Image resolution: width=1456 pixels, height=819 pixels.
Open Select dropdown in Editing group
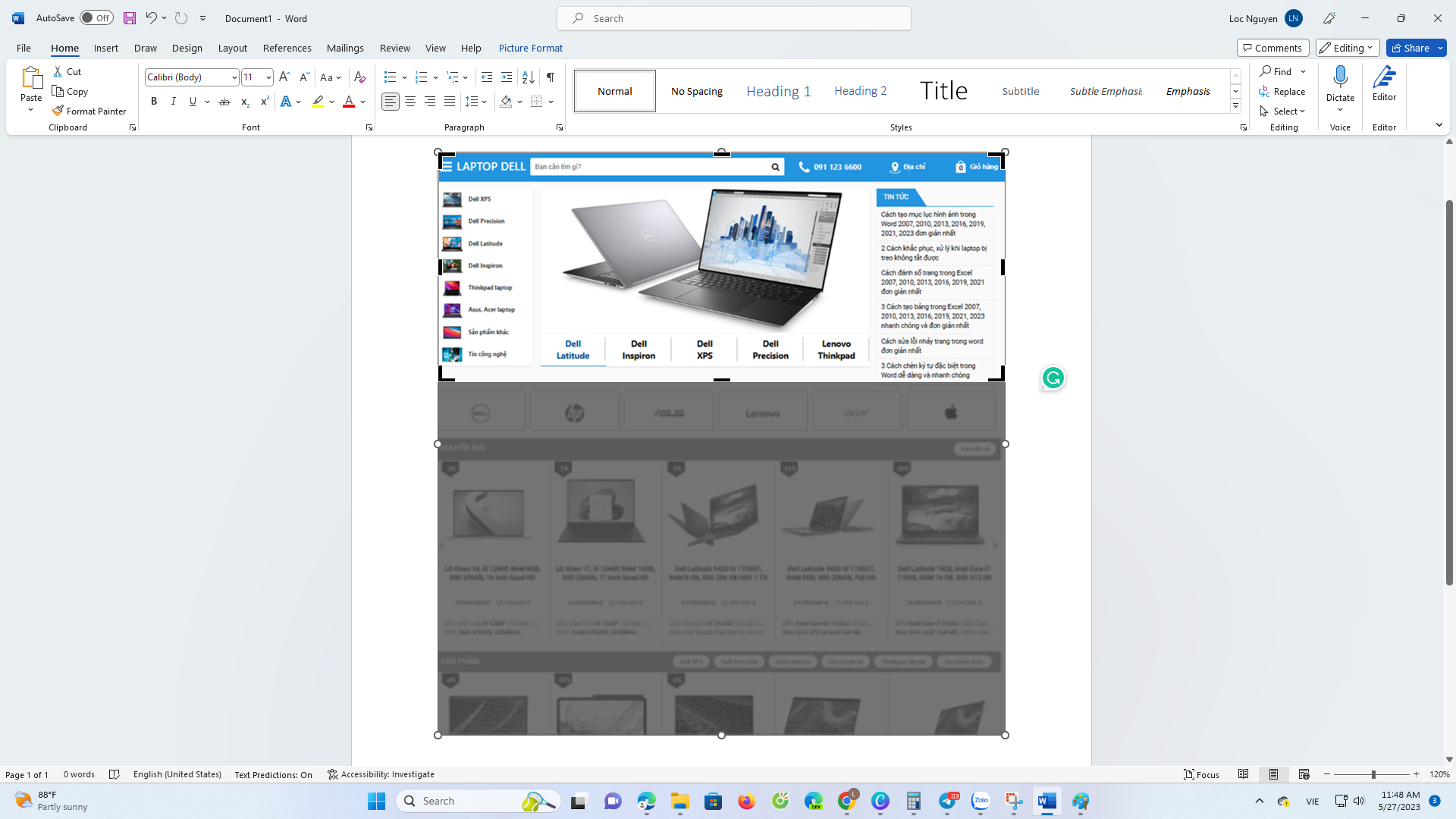click(1283, 111)
